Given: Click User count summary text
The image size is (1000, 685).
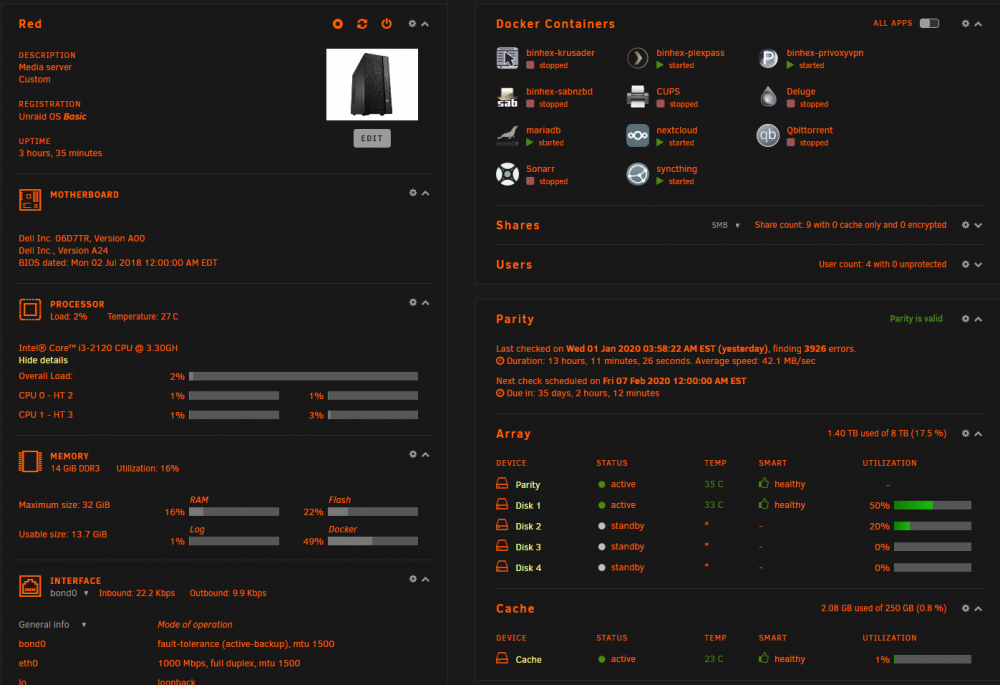Looking at the screenshot, I should click(x=882, y=265).
